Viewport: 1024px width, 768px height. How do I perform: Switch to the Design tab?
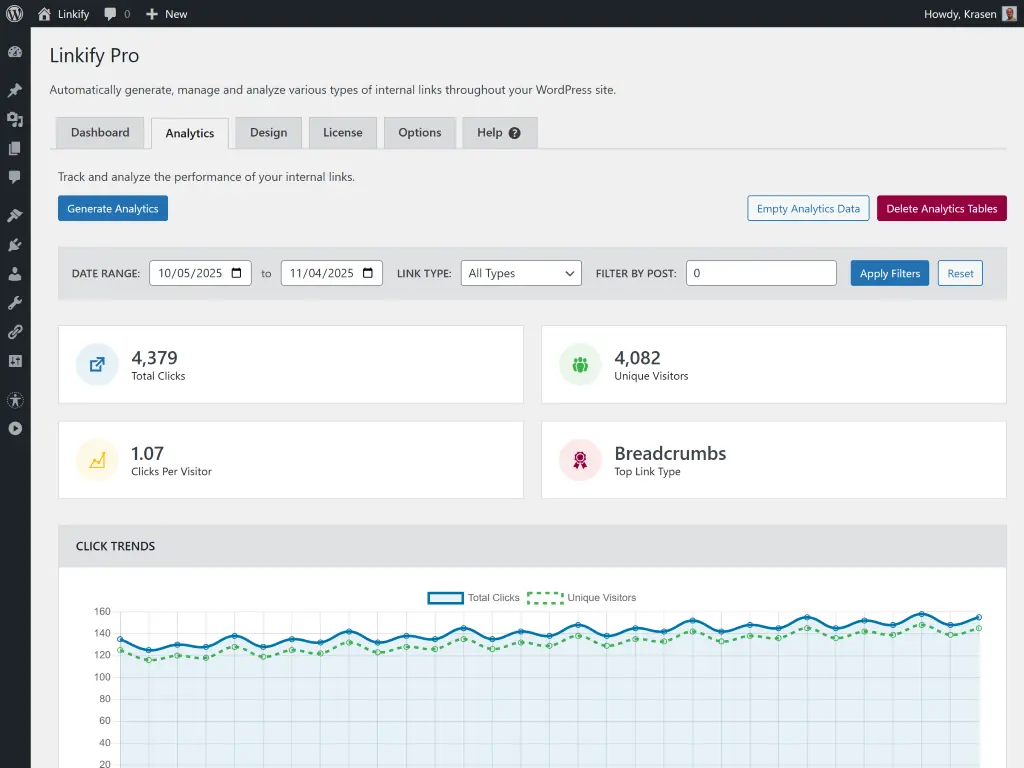click(268, 132)
